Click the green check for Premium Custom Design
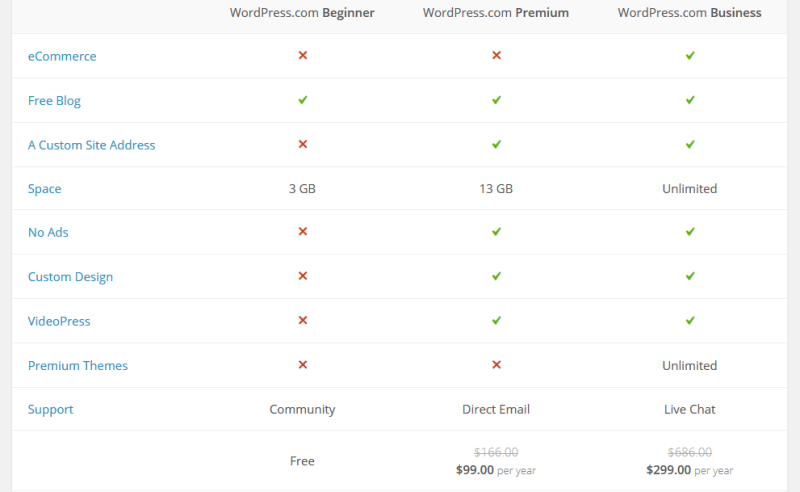This screenshot has height=492, width=800. coord(496,276)
